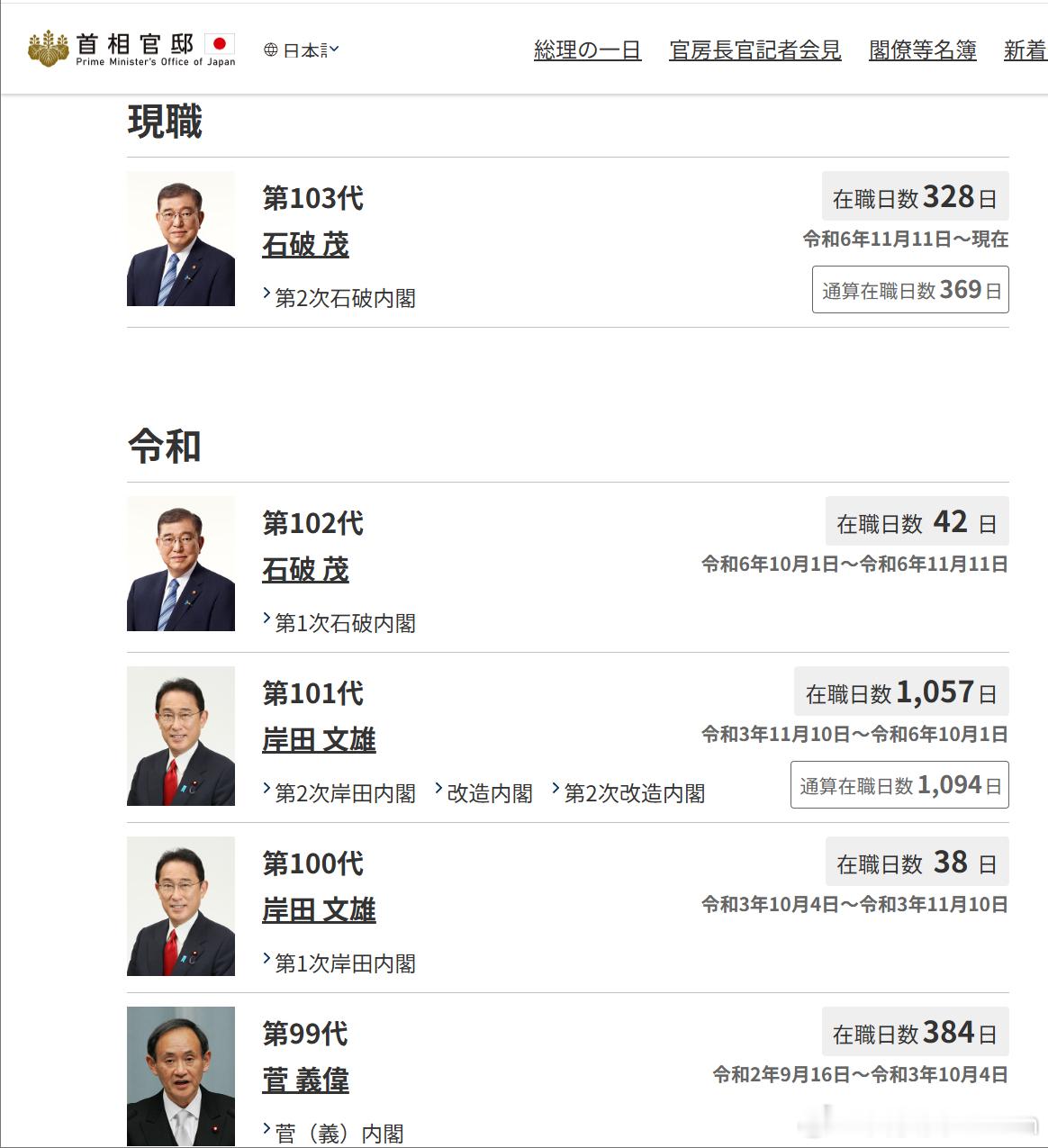
Task: Open 岸田 文雄 link for 第101代
Action: coord(319,740)
